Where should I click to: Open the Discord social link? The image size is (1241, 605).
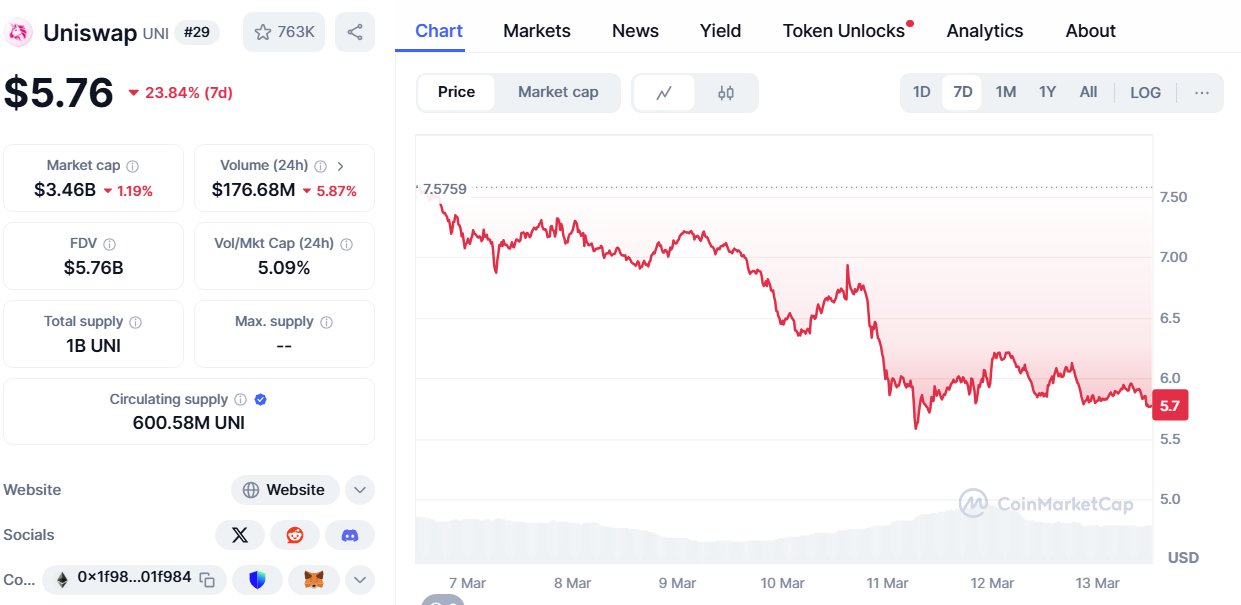tap(350, 535)
